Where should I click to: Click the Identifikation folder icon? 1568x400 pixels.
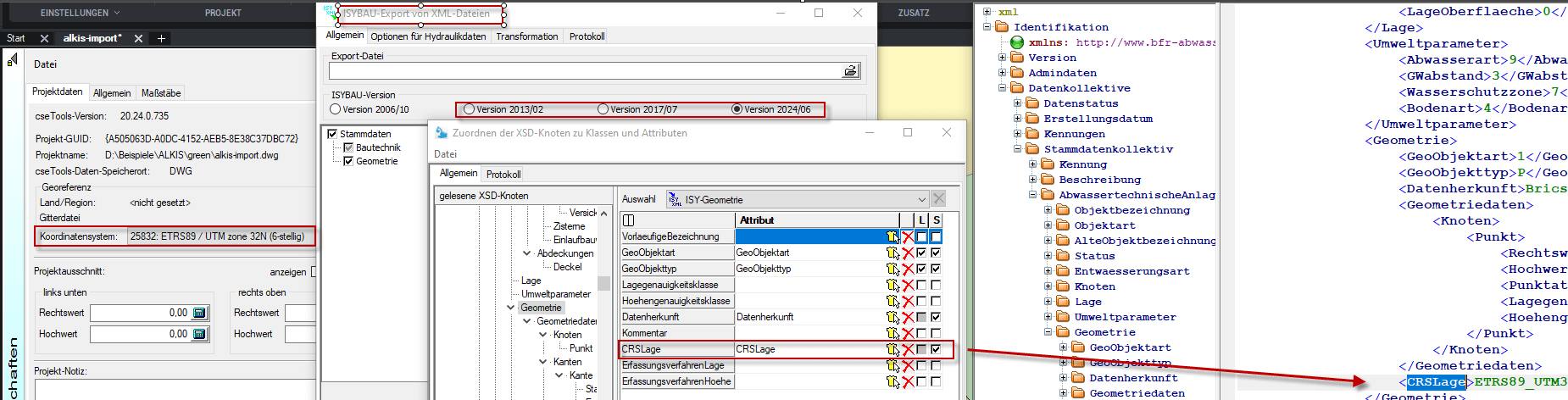point(1002,27)
